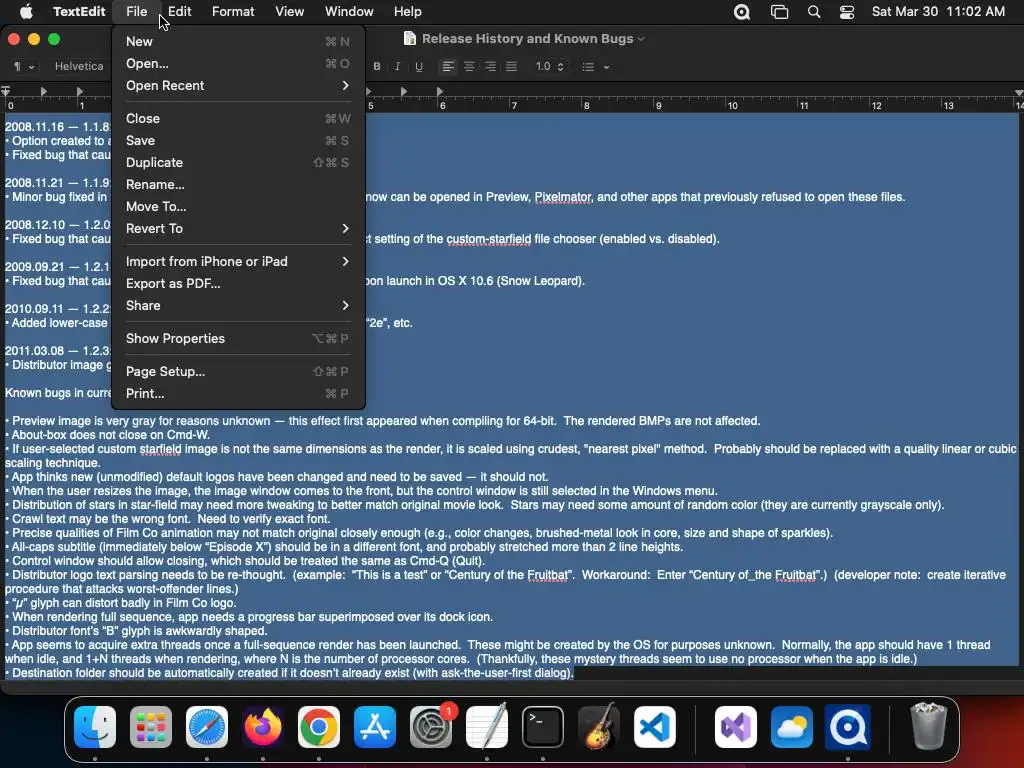Open Spotlight search in menu bar

tap(814, 12)
